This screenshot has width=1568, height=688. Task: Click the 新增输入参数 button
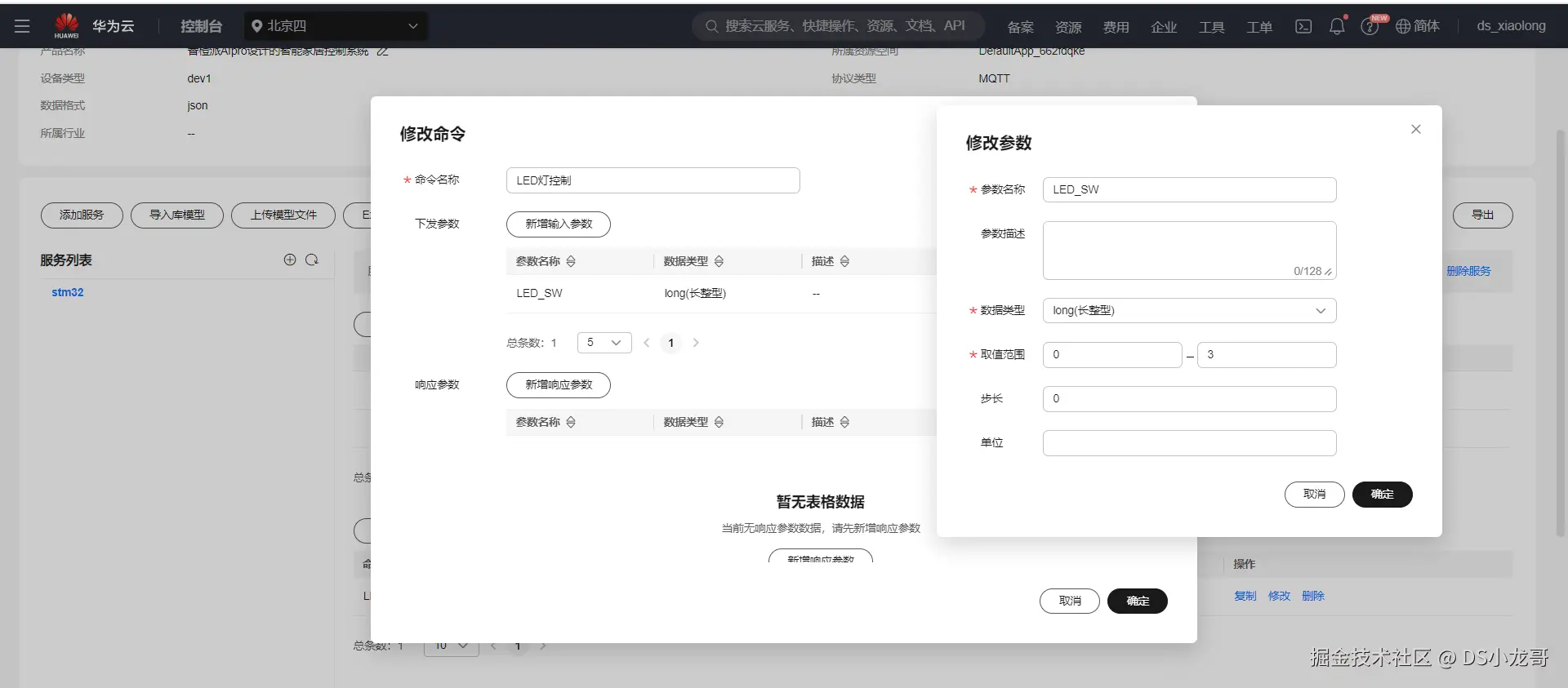coord(559,224)
